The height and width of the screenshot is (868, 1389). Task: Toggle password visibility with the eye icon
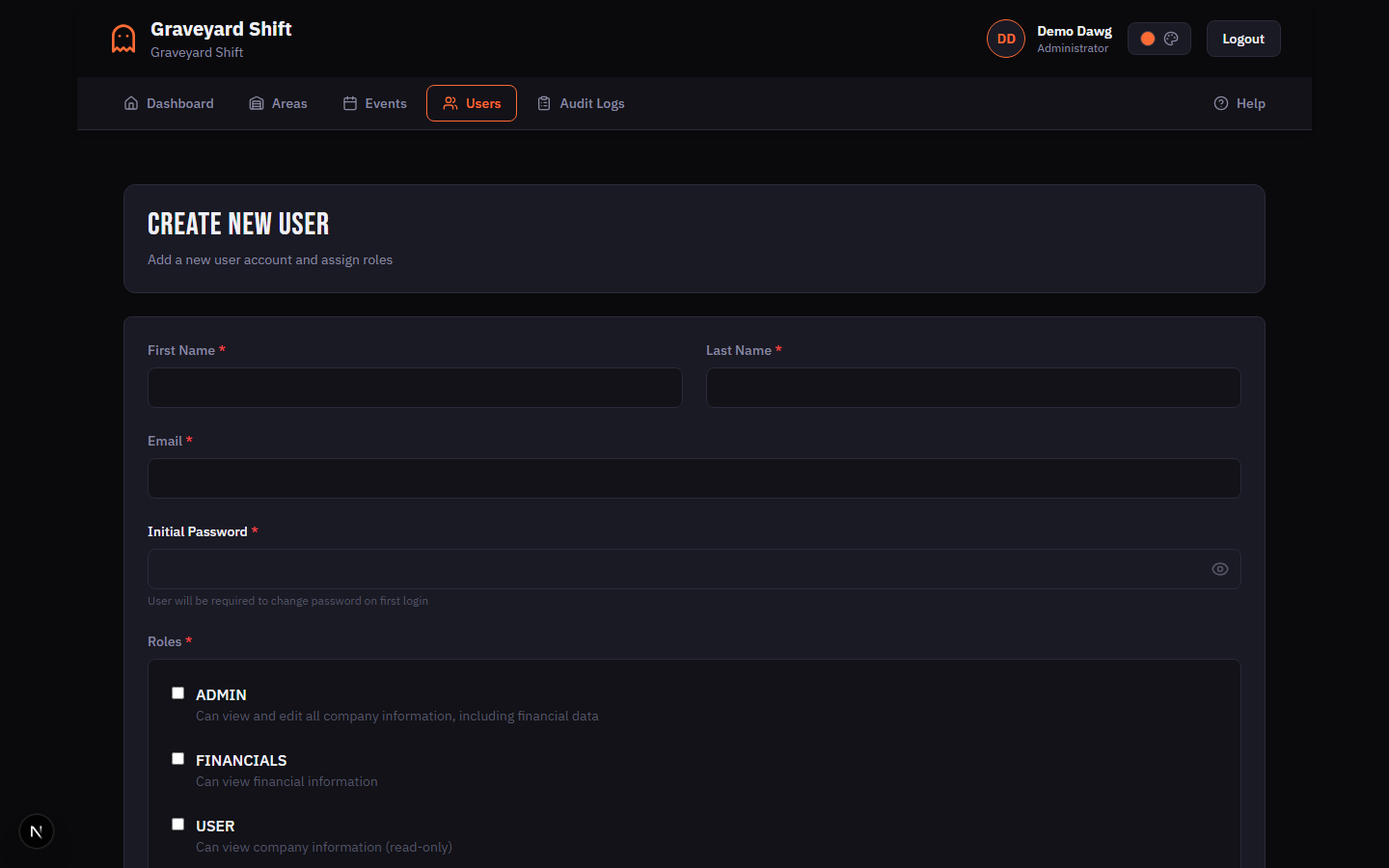1219,569
